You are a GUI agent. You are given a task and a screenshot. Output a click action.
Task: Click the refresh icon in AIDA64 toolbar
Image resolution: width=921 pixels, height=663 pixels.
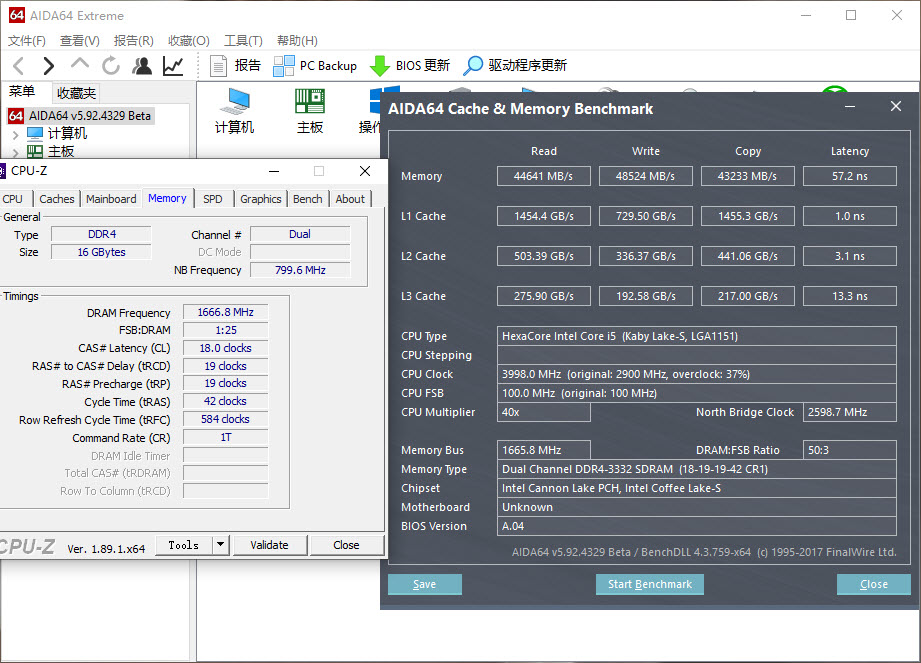tap(110, 66)
